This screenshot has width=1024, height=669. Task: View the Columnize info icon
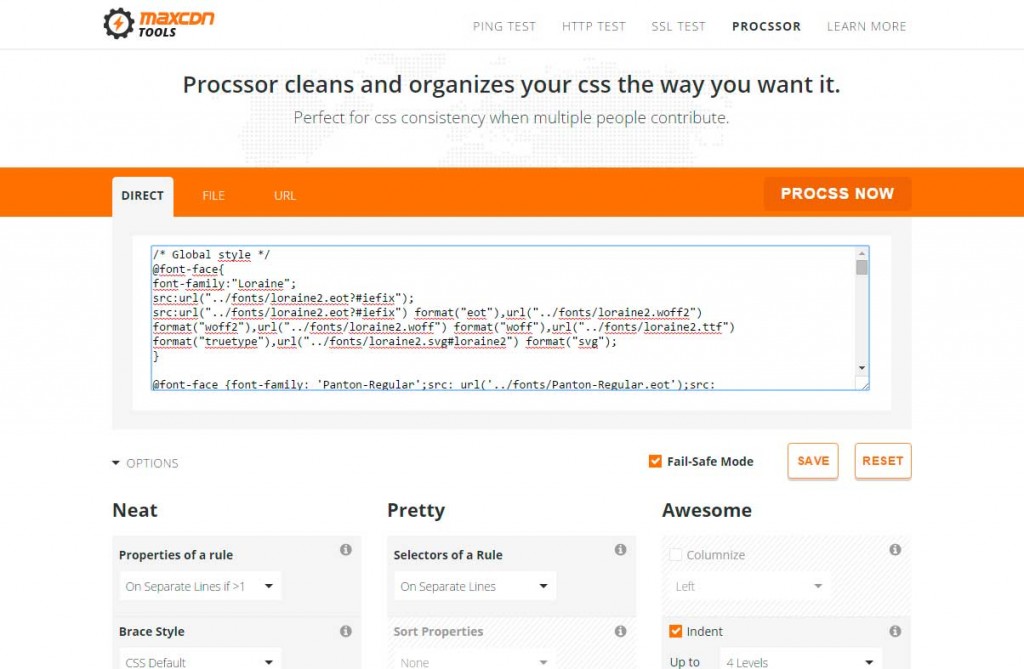click(x=895, y=550)
